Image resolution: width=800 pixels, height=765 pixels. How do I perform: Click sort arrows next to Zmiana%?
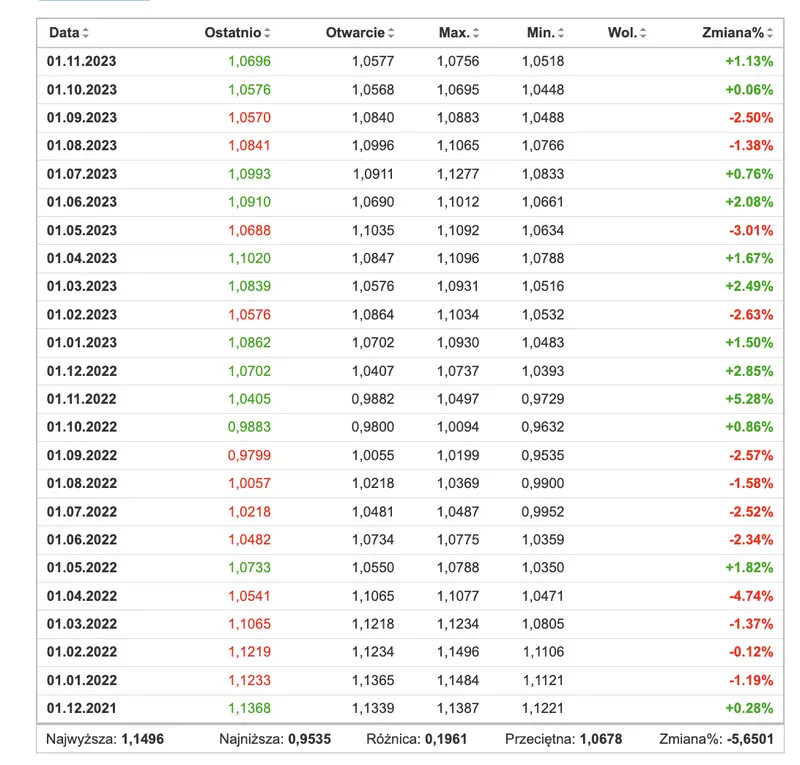tap(770, 33)
